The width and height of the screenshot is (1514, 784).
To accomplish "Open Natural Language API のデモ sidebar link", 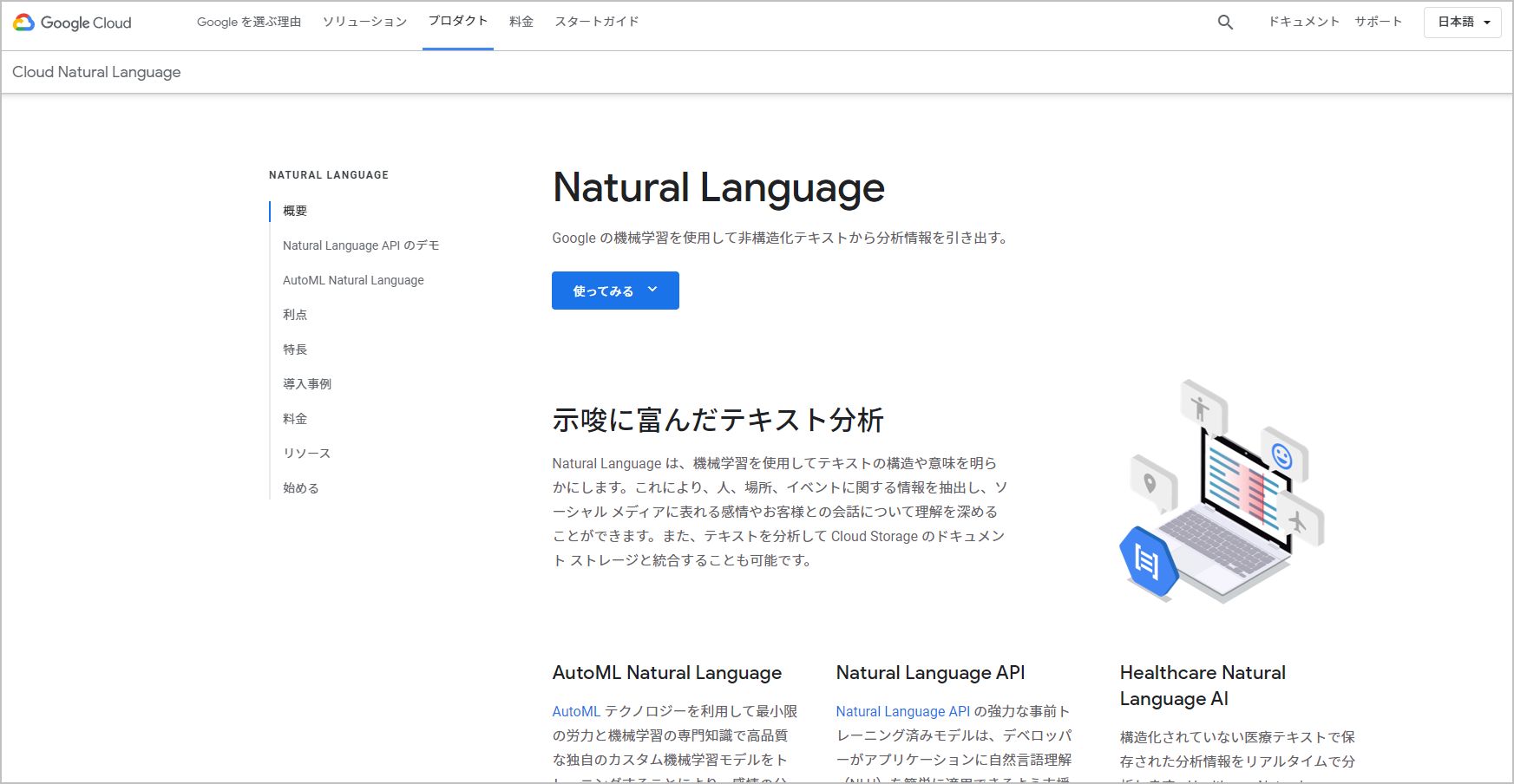I will 361,245.
